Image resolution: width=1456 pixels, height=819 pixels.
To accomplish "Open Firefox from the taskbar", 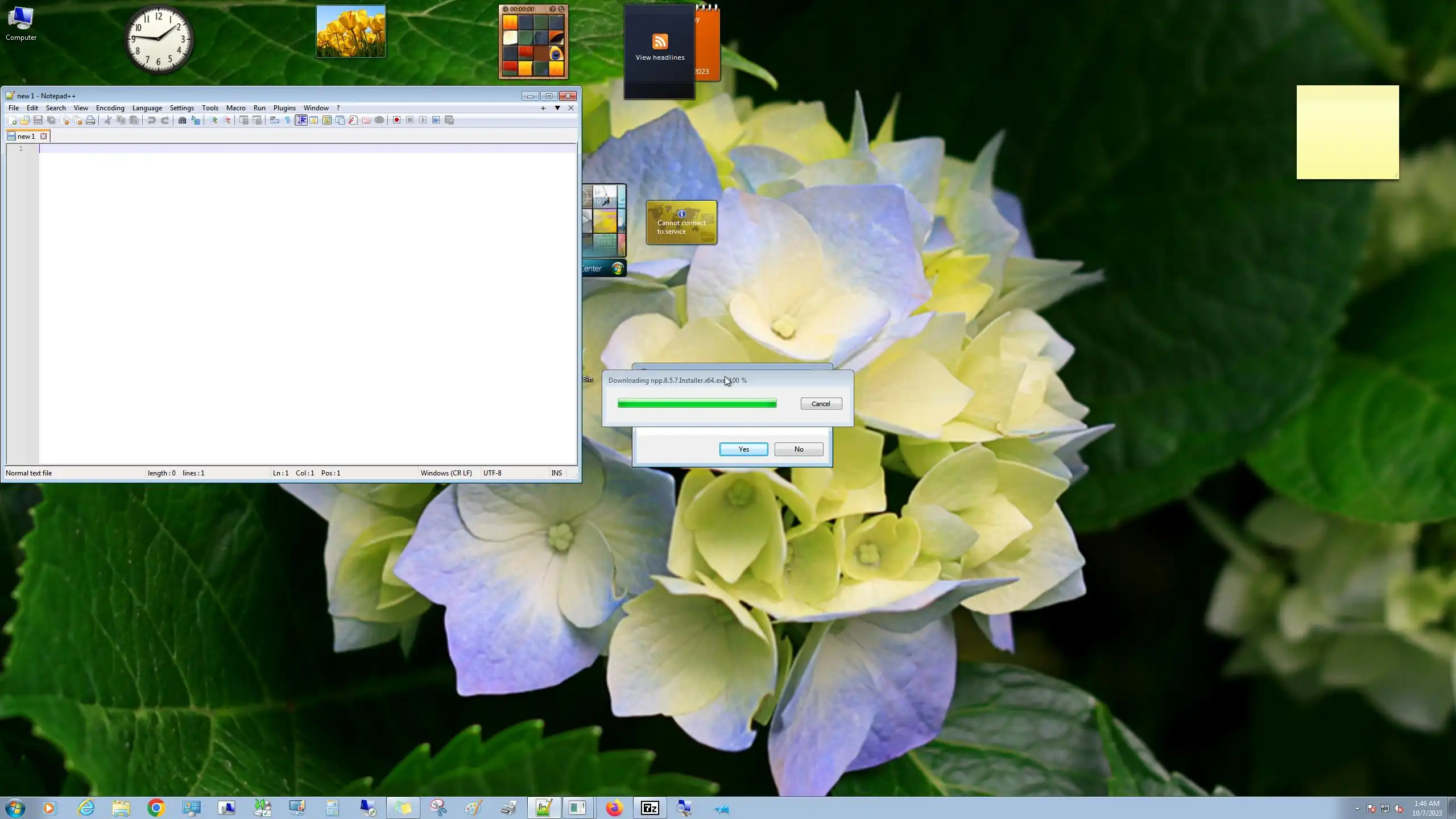I will [x=614, y=808].
